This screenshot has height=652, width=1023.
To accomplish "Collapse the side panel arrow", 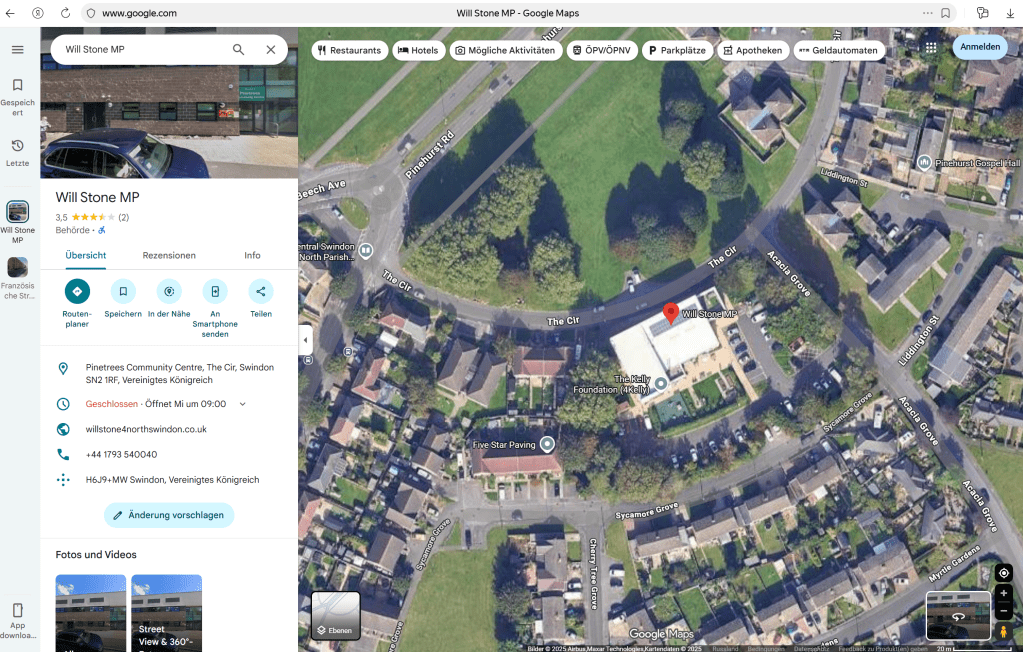I will pyautogui.click(x=305, y=340).
